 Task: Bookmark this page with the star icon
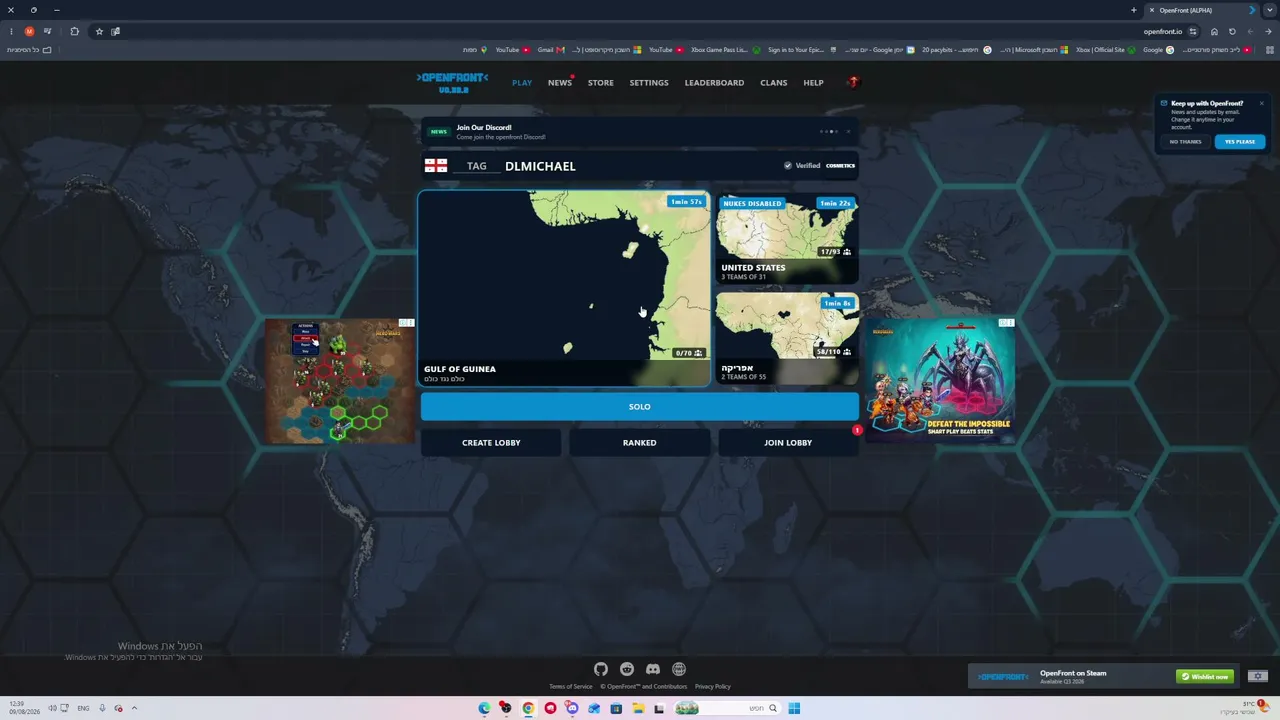pos(99,31)
